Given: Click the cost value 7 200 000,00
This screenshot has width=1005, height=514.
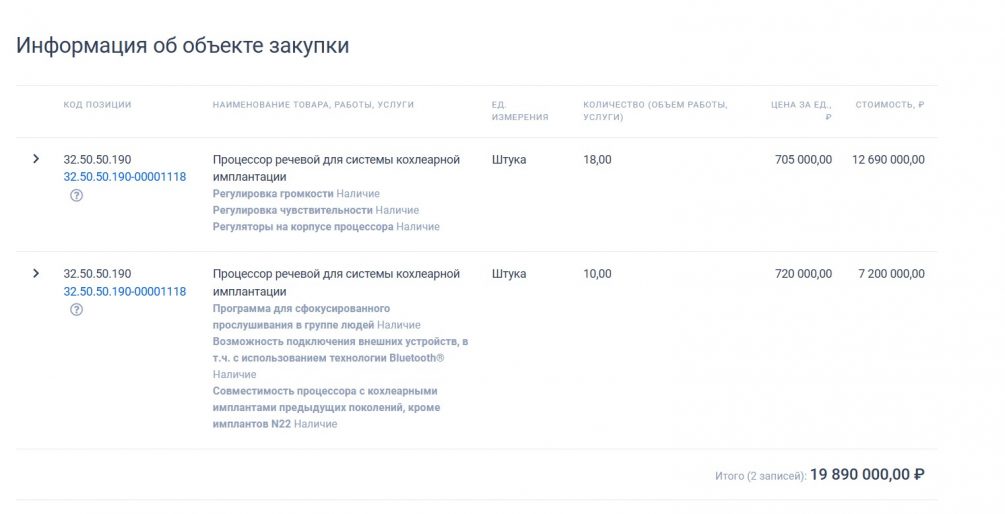Looking at the screenshot, I should coord(891,273).
